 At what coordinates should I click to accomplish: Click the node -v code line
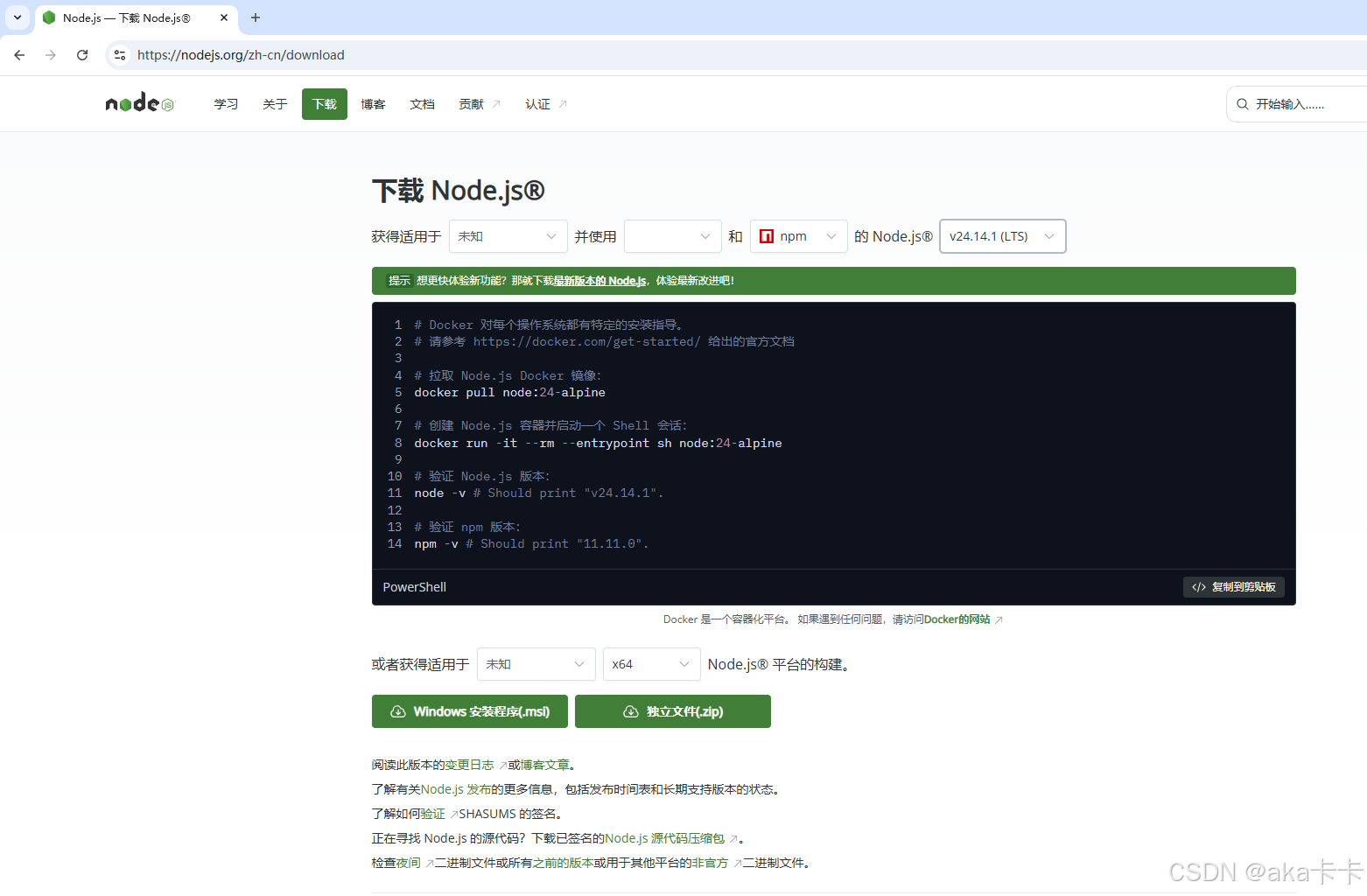point(538,493)
